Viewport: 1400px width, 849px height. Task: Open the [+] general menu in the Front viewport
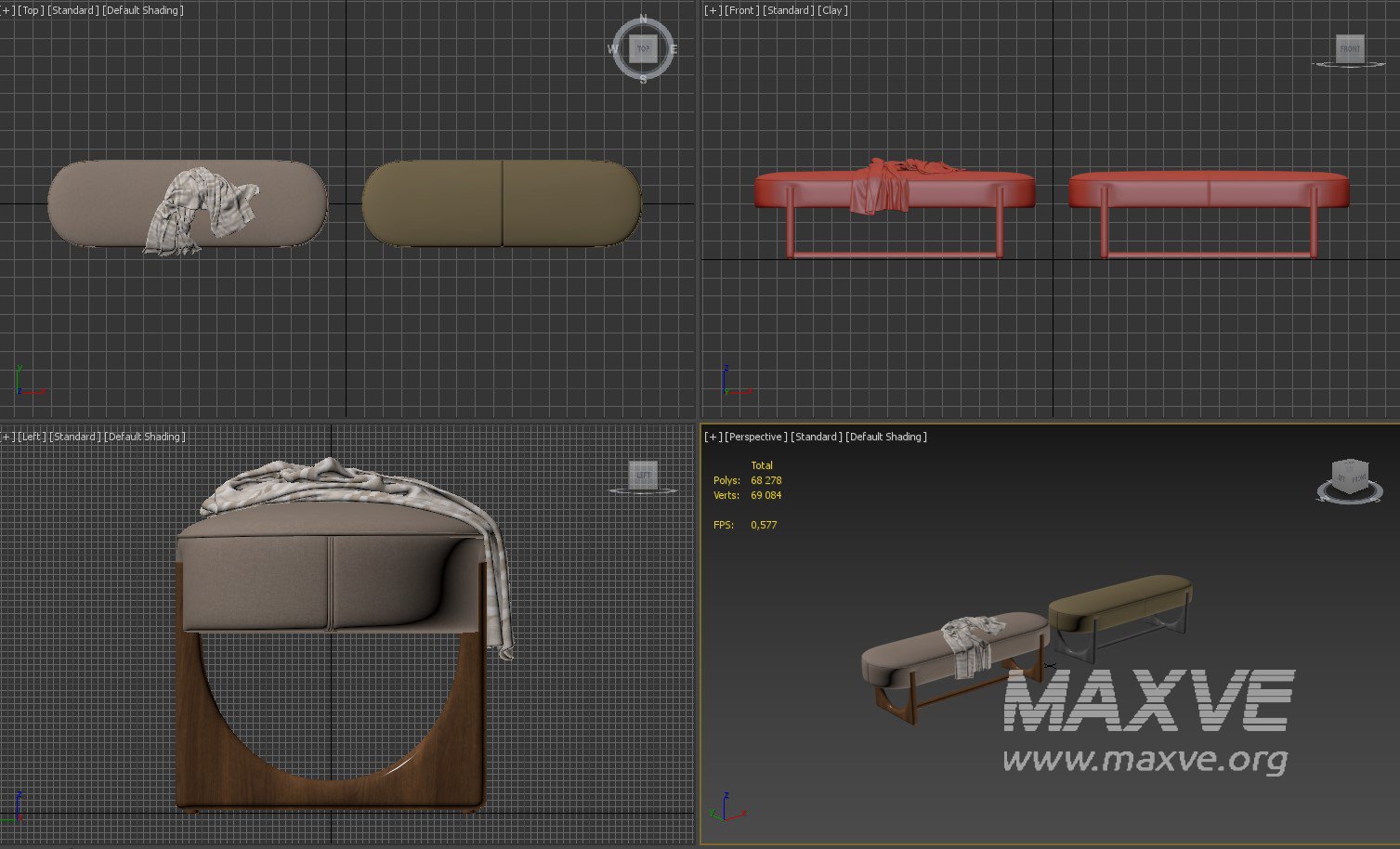tap(713, 10)
